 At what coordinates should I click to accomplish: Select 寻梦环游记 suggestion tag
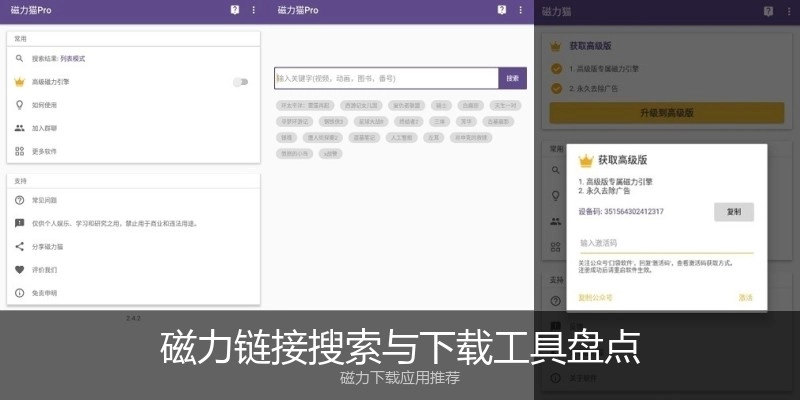point(294,121)
